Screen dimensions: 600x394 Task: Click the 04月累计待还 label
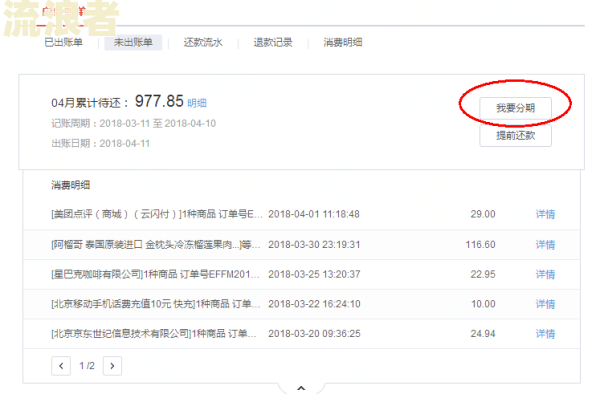tap(90, 103)
